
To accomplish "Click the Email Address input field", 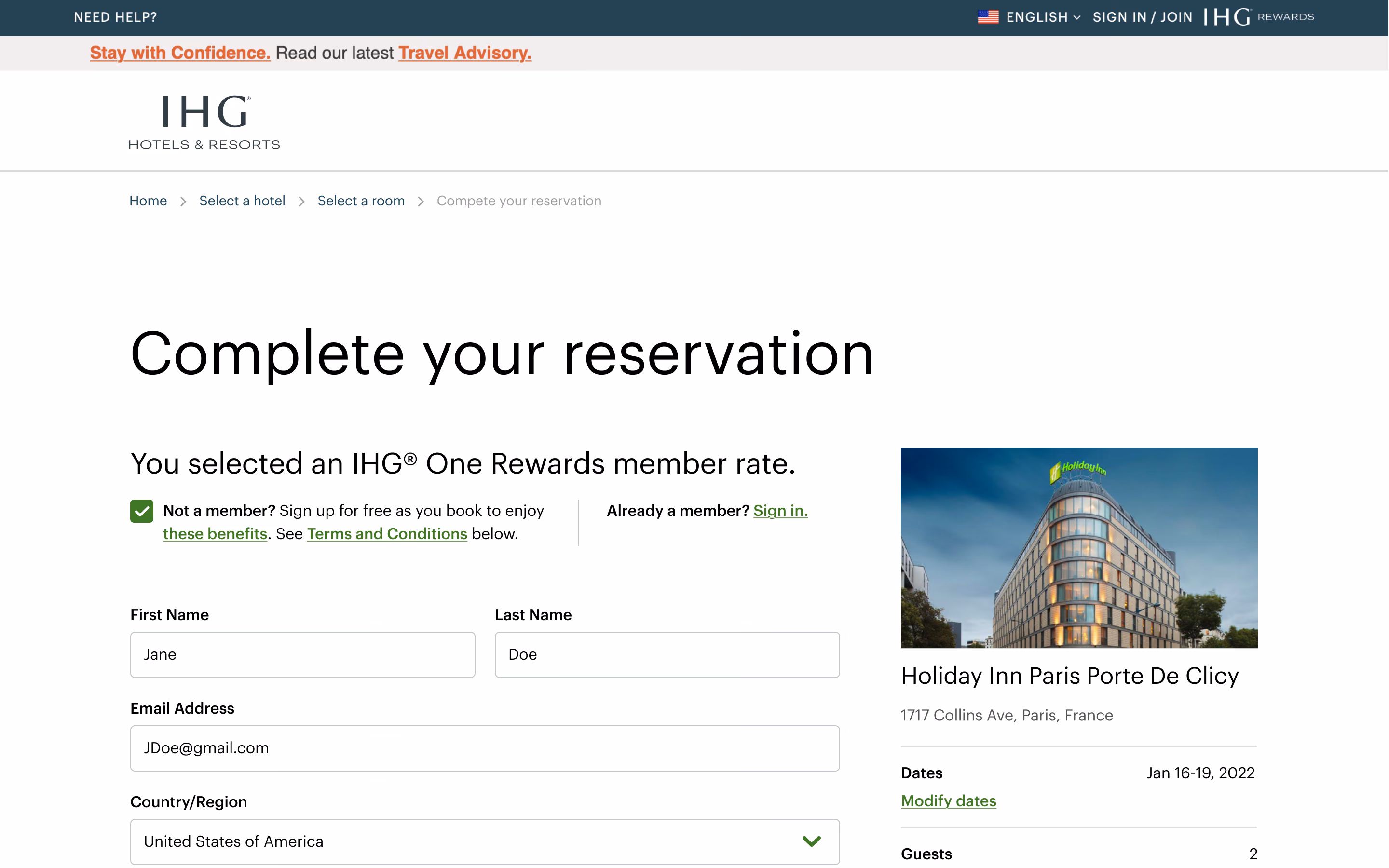I will (x=485, y=748).
